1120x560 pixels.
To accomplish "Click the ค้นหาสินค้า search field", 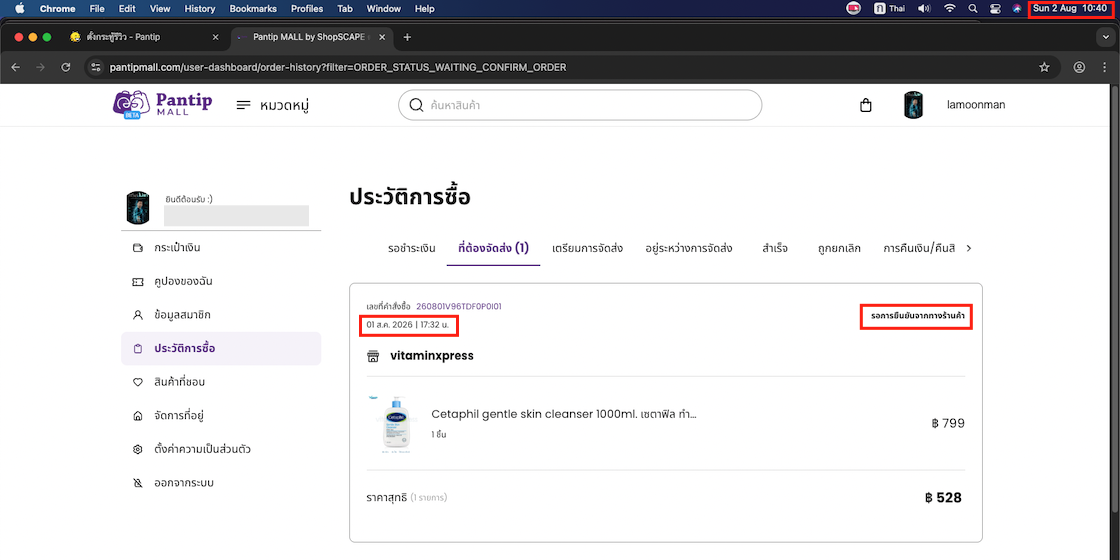I will [x=580, y=106].
